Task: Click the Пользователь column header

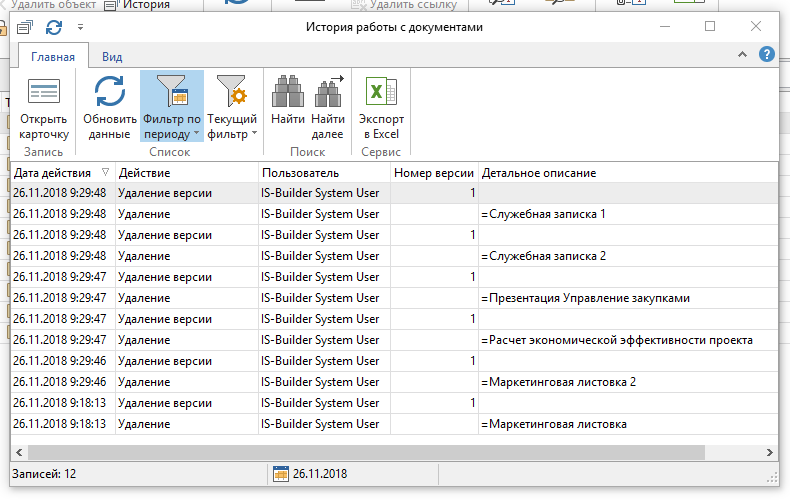Action: click(324, 173)
